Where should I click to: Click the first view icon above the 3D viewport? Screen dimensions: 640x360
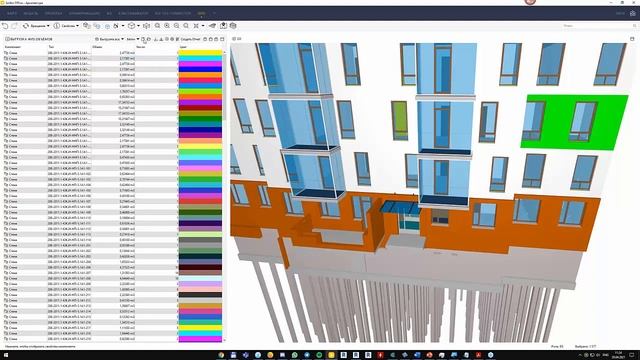coord(234,39)
